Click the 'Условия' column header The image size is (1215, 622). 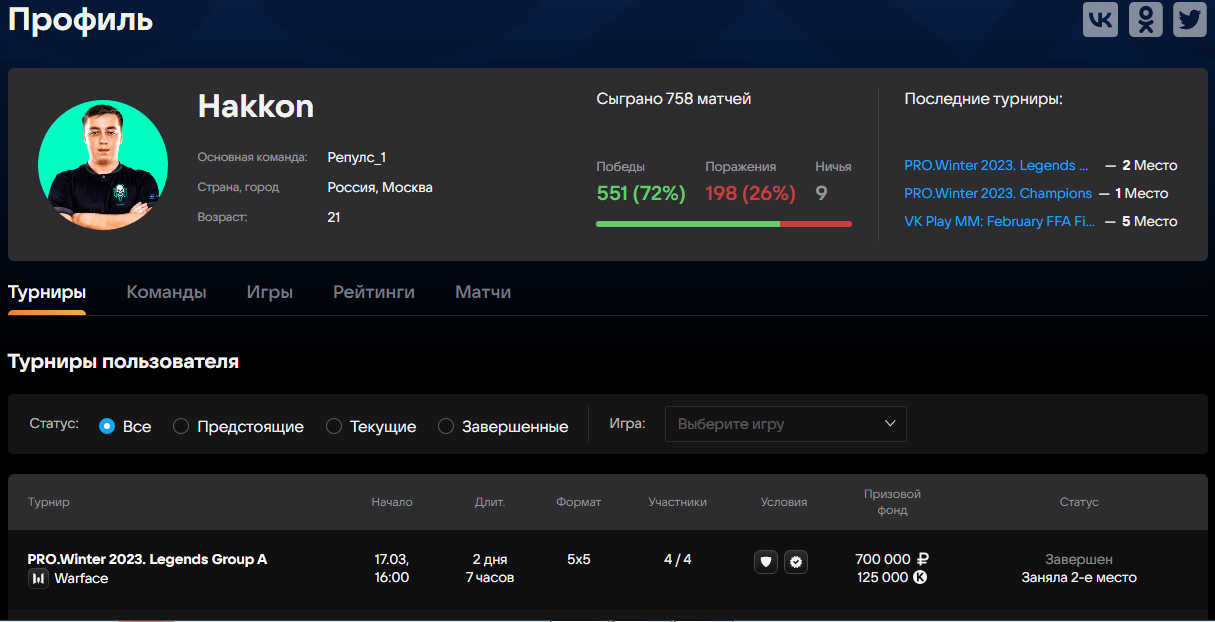click(x=784, y=502)
